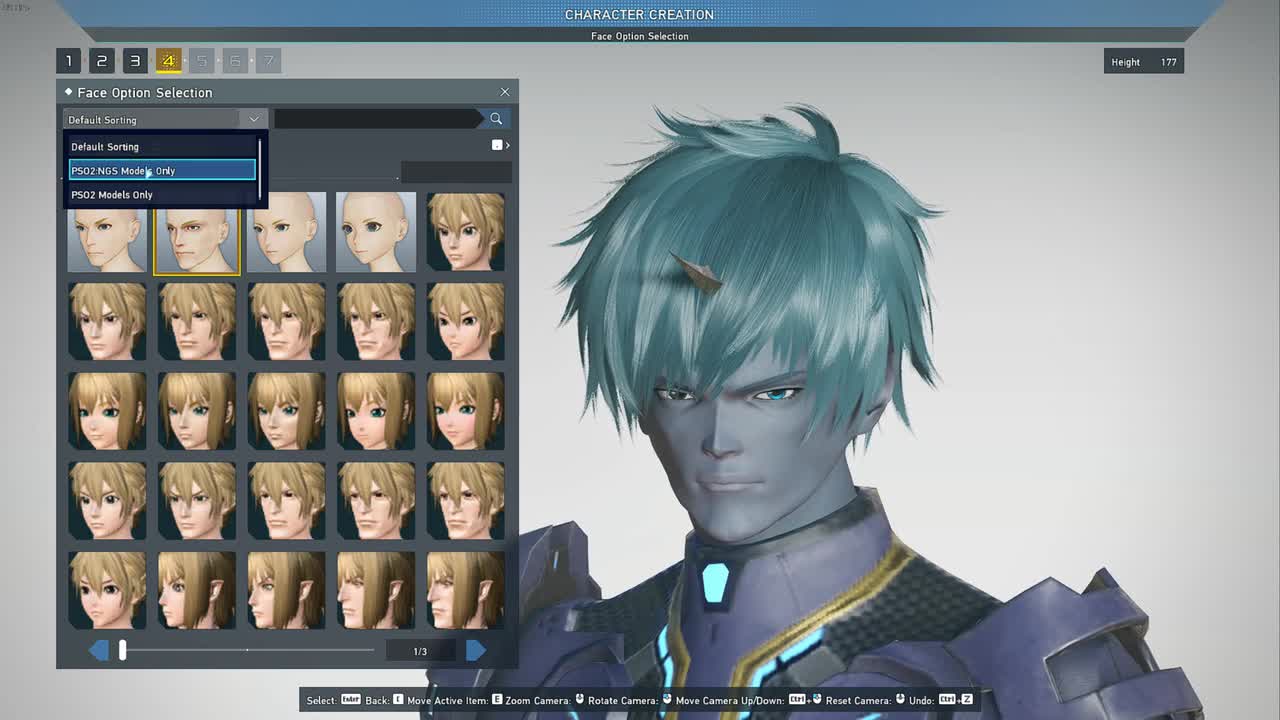Viewport: 1280px width, 720px height.
Task: Click the Ctrl+Z icon after Undo
Action: pyautogui.click(x=954, y=699)
